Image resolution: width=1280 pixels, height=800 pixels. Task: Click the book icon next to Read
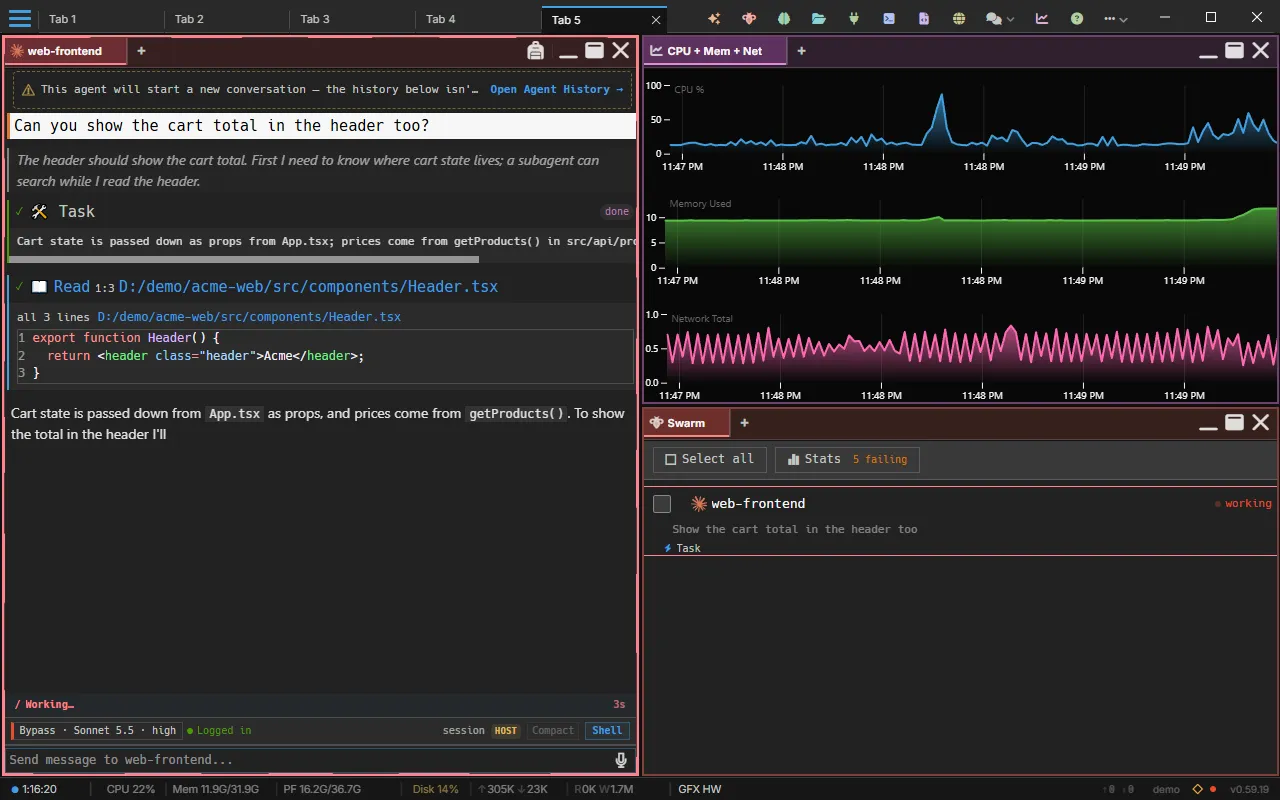coord(40,286)
